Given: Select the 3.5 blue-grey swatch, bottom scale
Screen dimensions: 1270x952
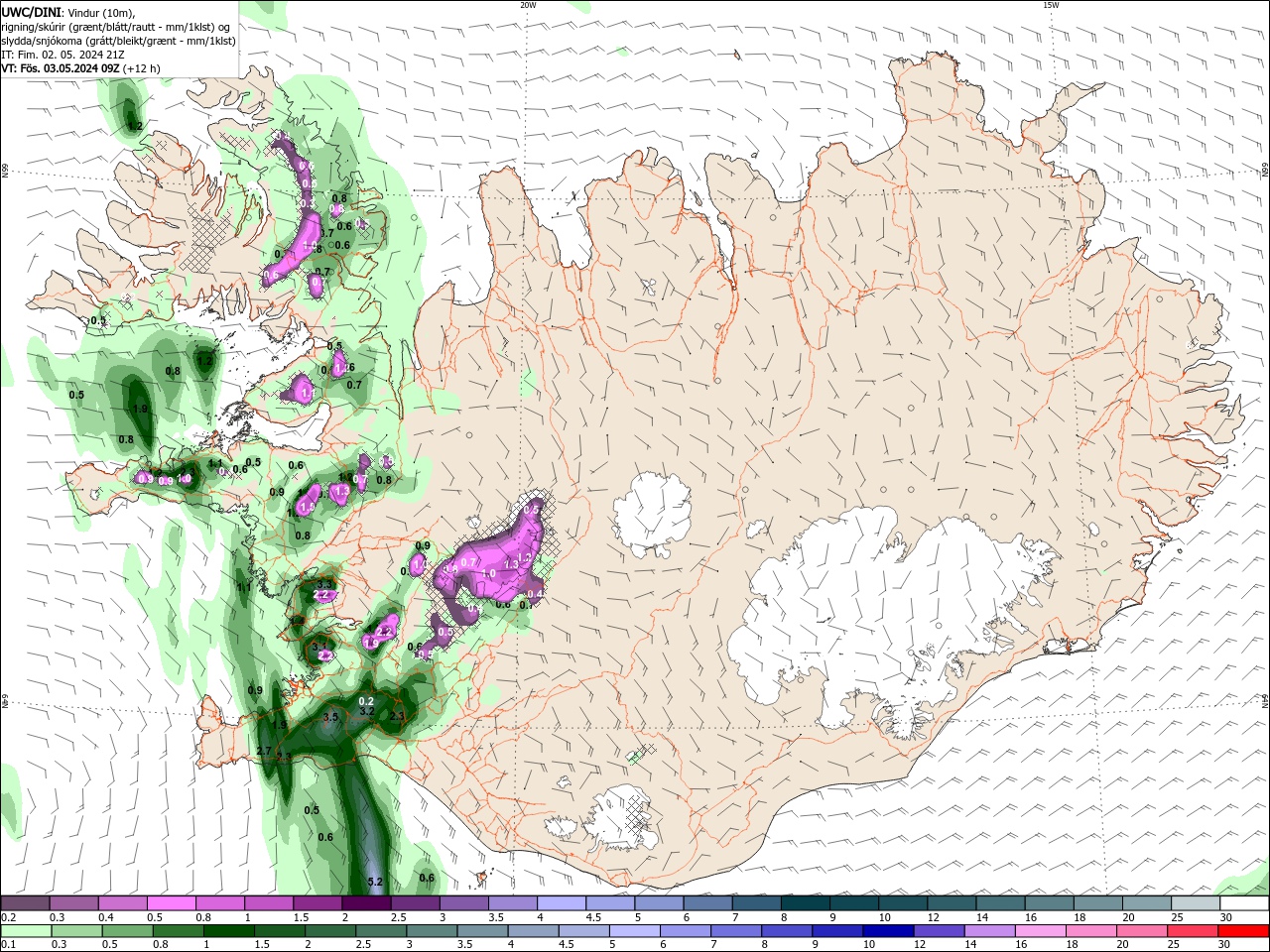Looking at the screenshot, I should 482,931.
